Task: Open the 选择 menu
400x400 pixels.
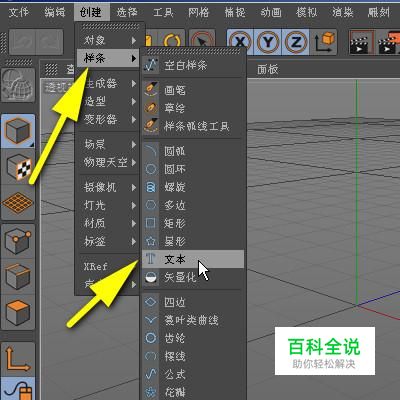Action: coord(127,13)
